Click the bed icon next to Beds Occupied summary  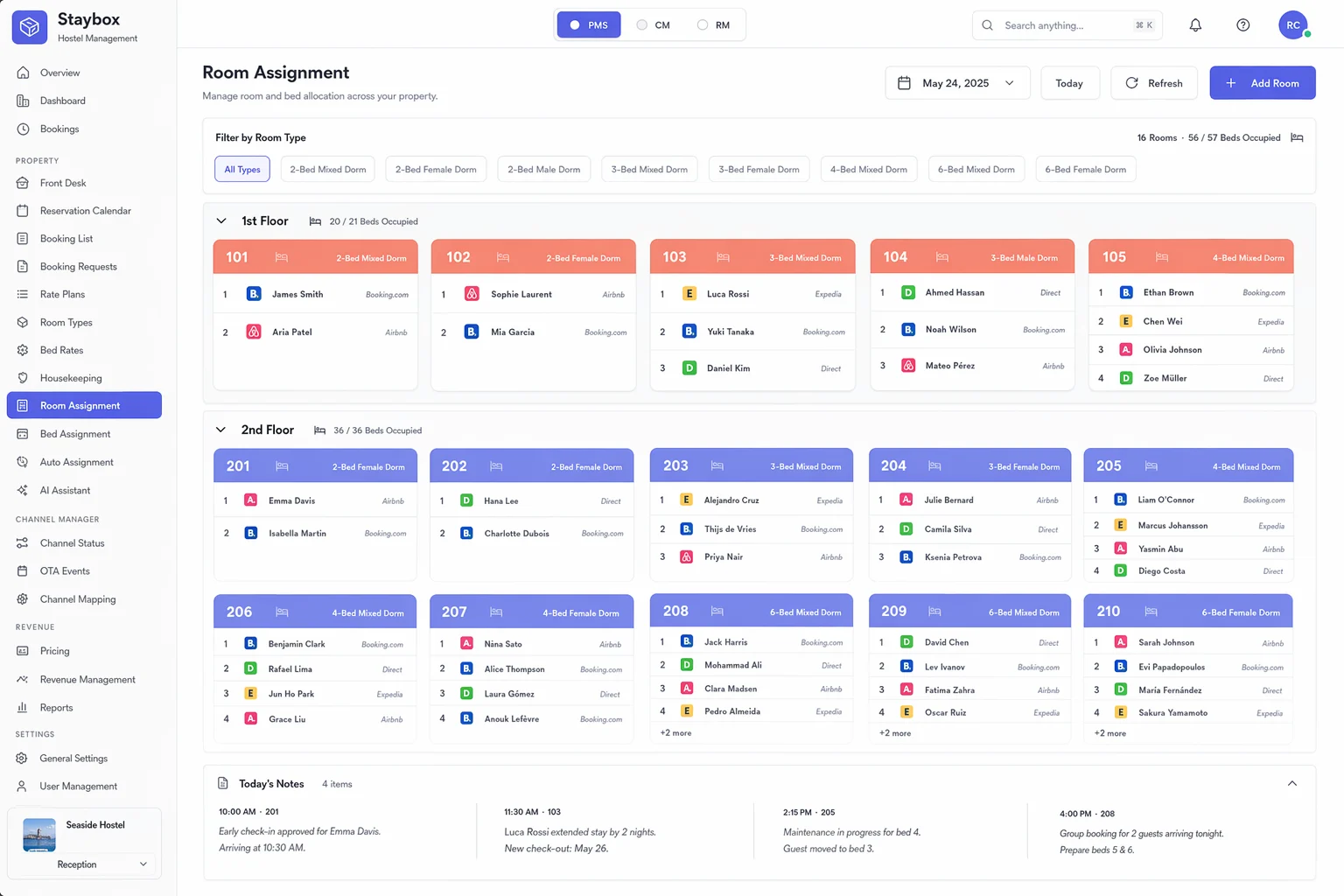coord(1297,138)
